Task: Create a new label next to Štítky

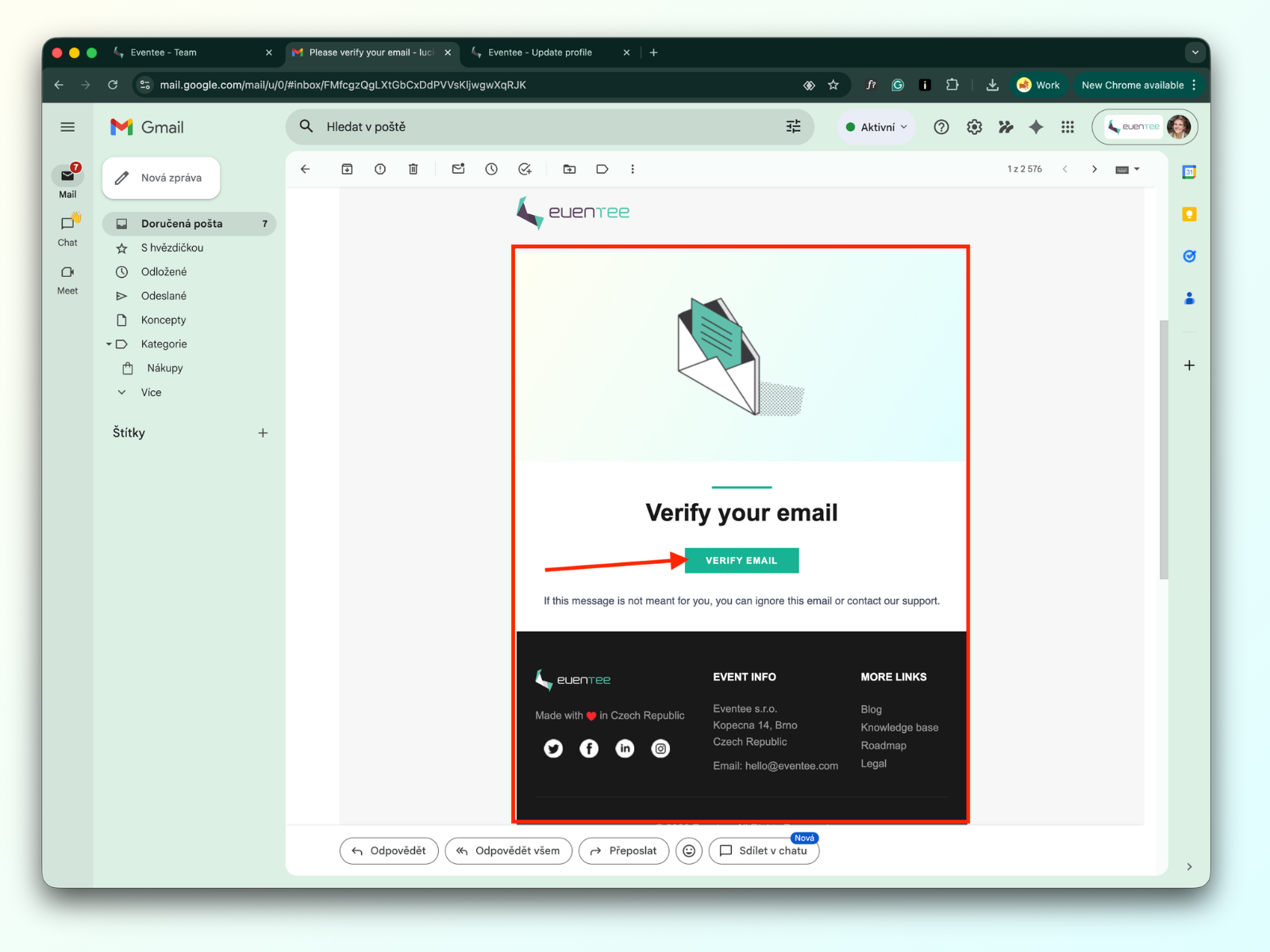Action: pyautogui.click(x=263, y=433)
